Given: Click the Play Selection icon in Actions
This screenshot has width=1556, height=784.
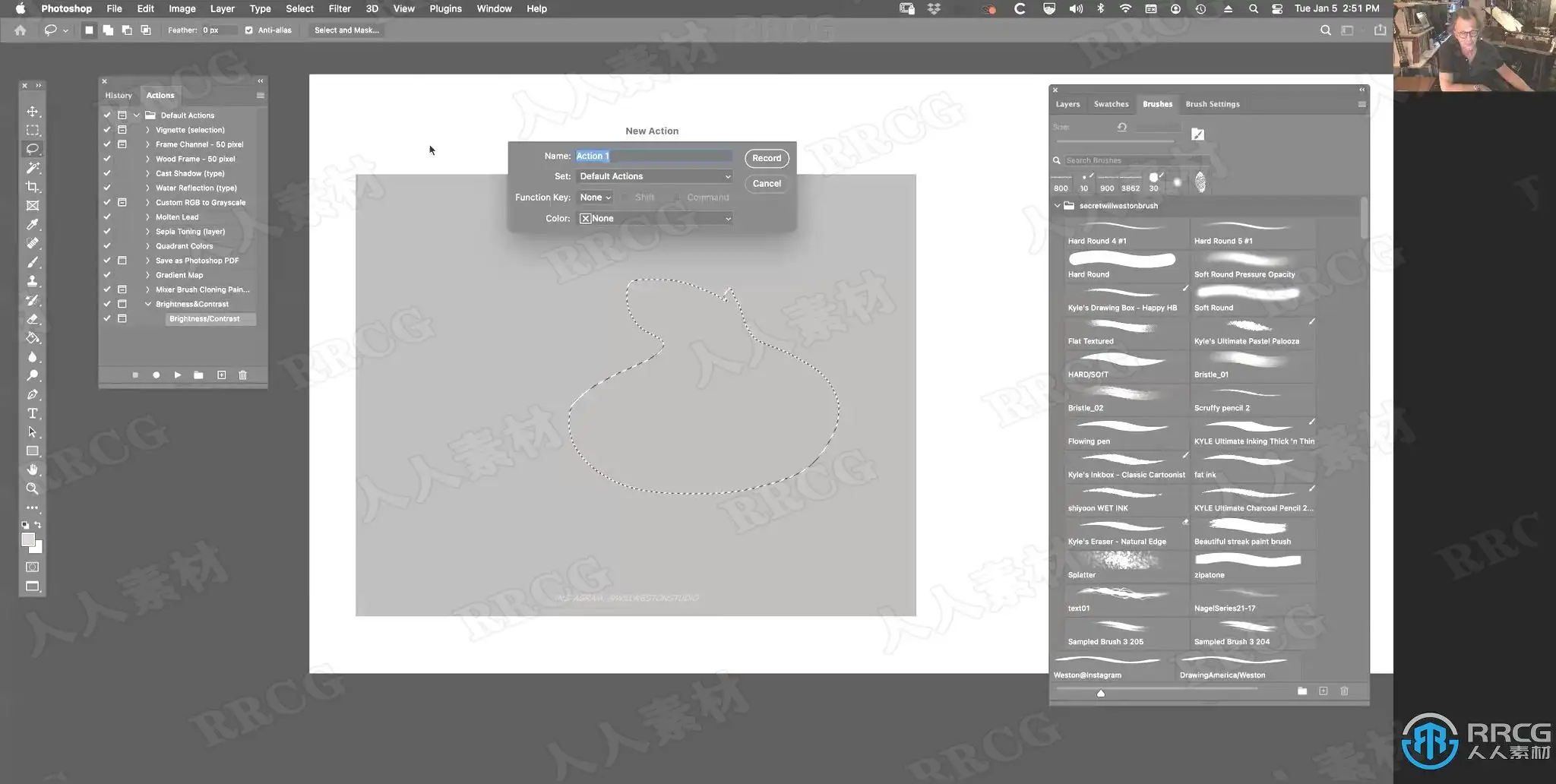Looking at the screenshot, I should point(178,375).
